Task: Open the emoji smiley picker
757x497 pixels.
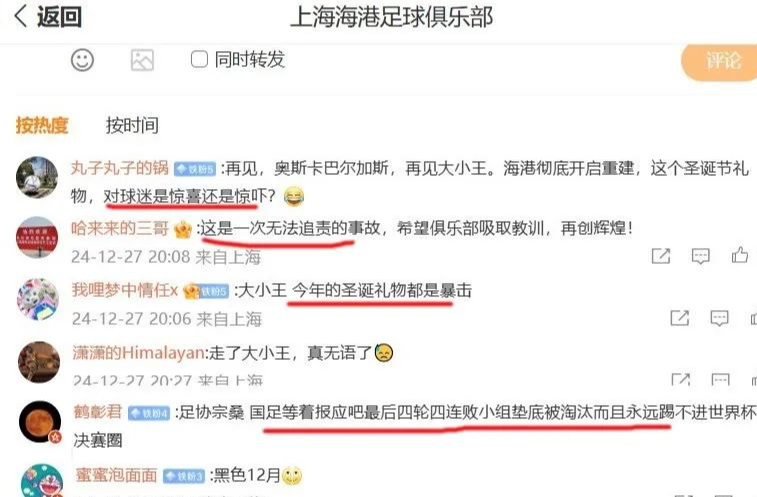Action: click(82, 60)
